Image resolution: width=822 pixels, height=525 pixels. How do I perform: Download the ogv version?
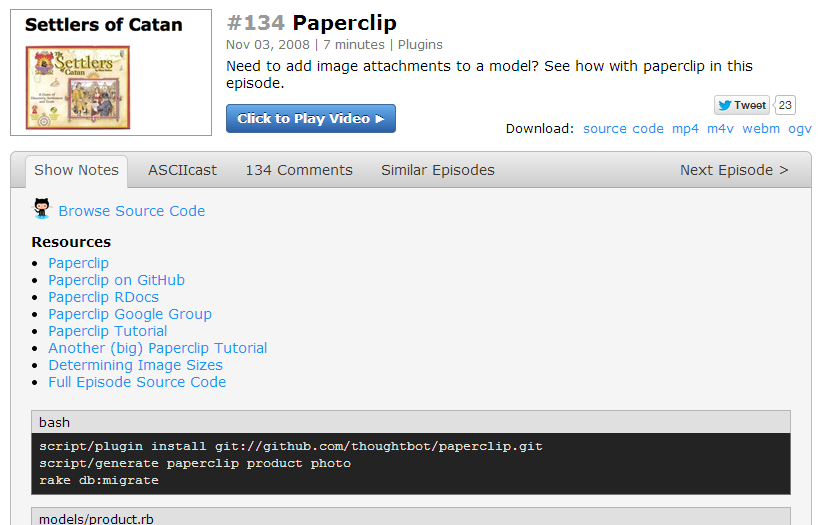[800, 128]
